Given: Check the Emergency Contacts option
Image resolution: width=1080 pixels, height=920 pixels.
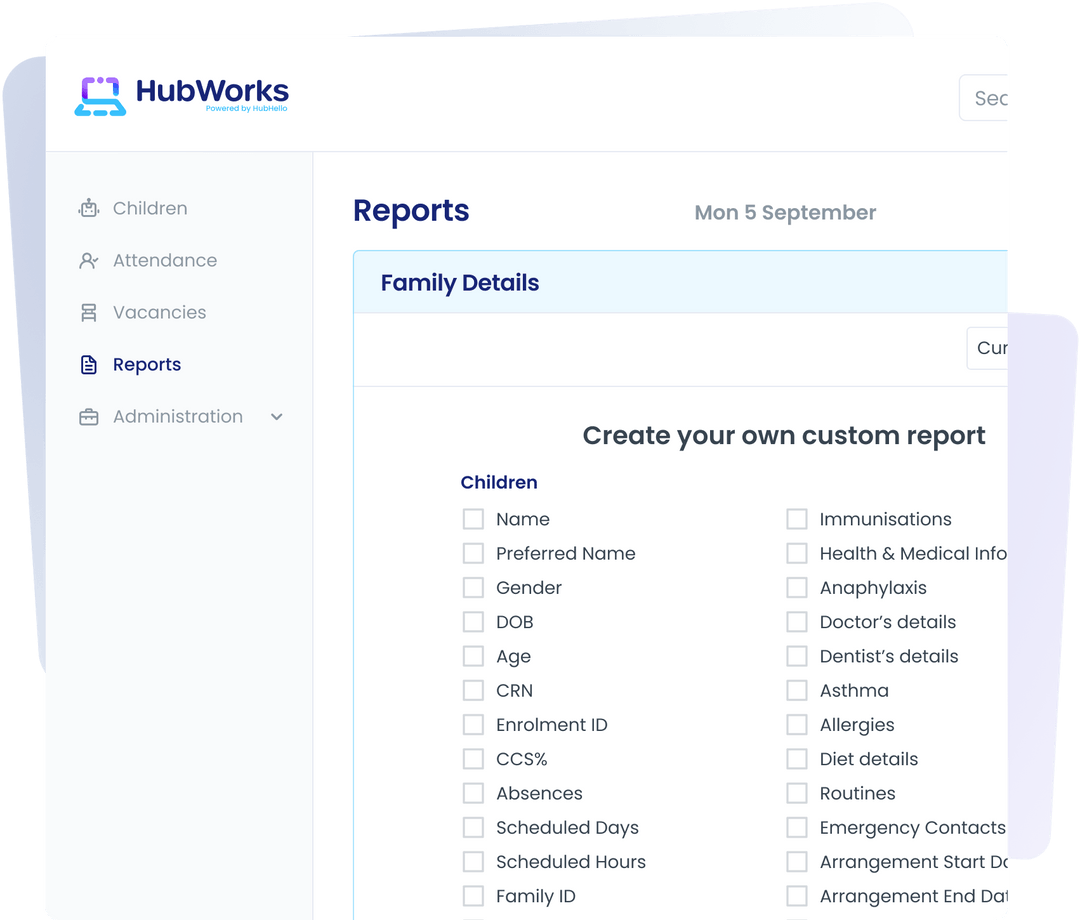Looking at the screenshot, I should [x=797, y=827].
